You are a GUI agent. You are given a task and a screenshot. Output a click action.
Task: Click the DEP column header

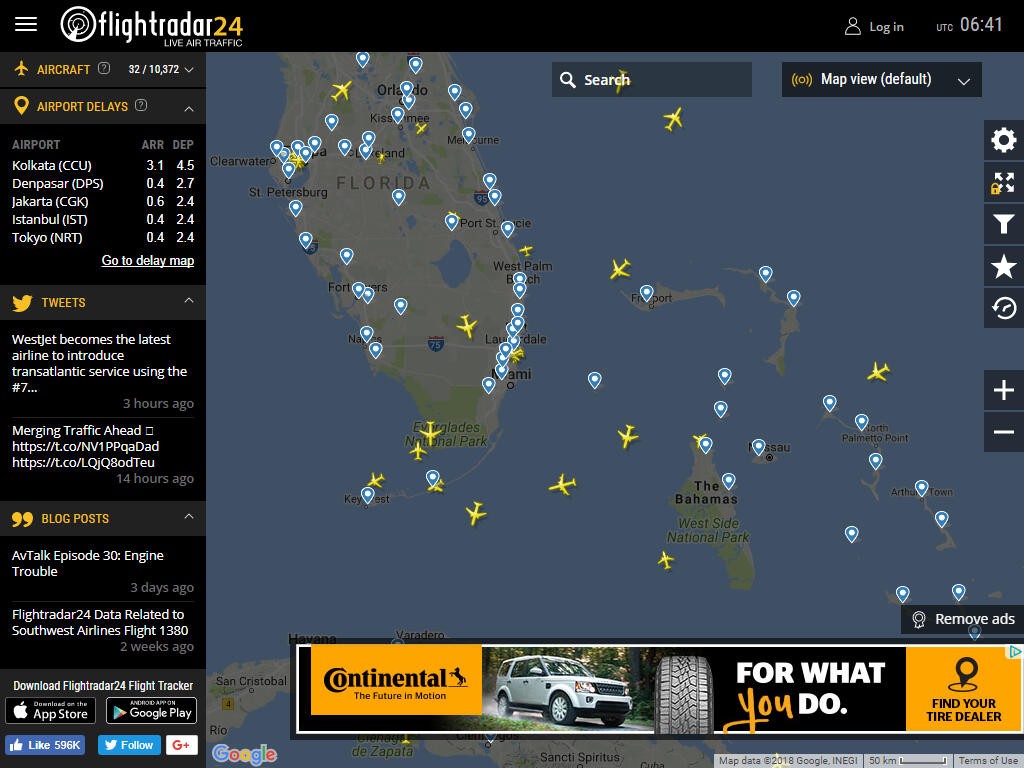(x=183, y=145)
